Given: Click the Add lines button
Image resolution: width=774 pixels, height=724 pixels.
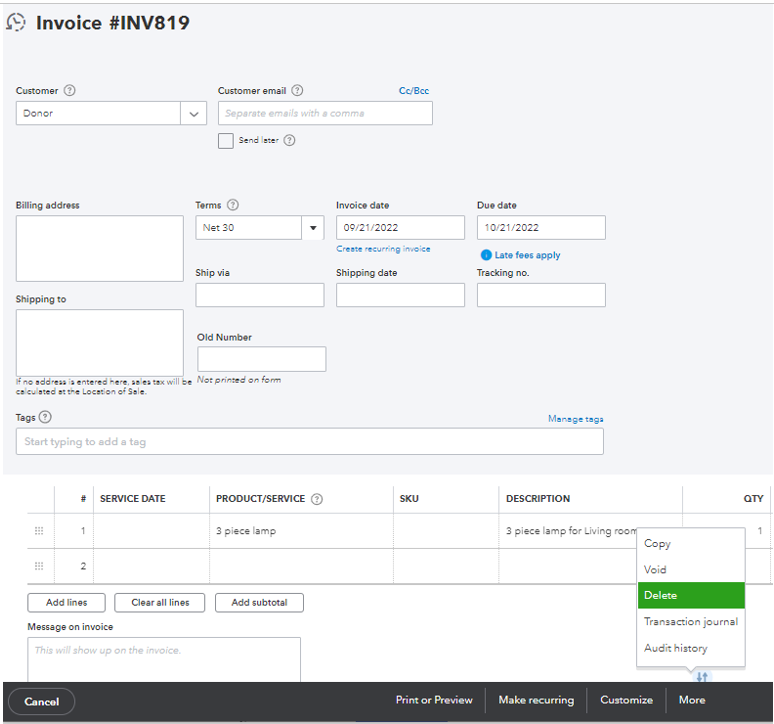Looking at the screenshot, I should click(67, 602).
